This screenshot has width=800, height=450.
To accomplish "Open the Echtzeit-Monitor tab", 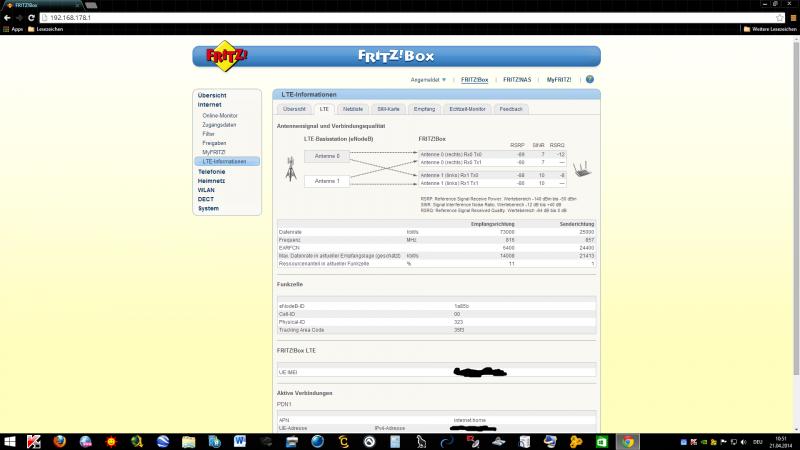I will click(467, 109).
